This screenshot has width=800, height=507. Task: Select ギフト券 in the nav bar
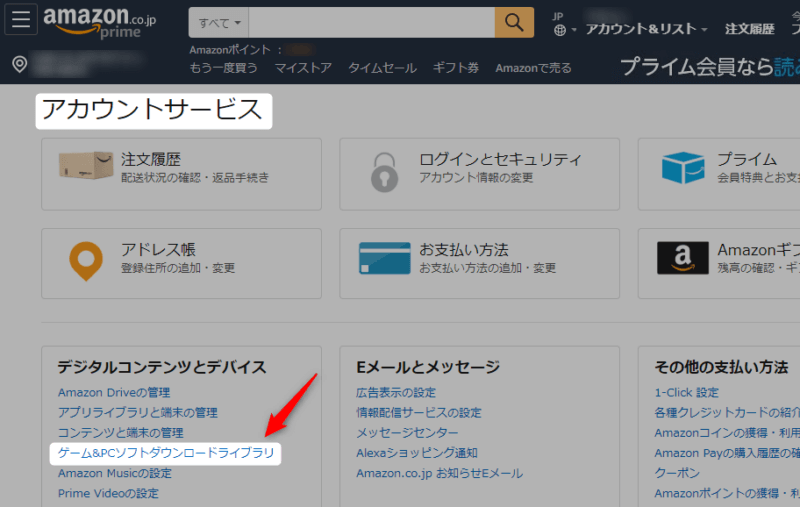(x=456, y=68)
